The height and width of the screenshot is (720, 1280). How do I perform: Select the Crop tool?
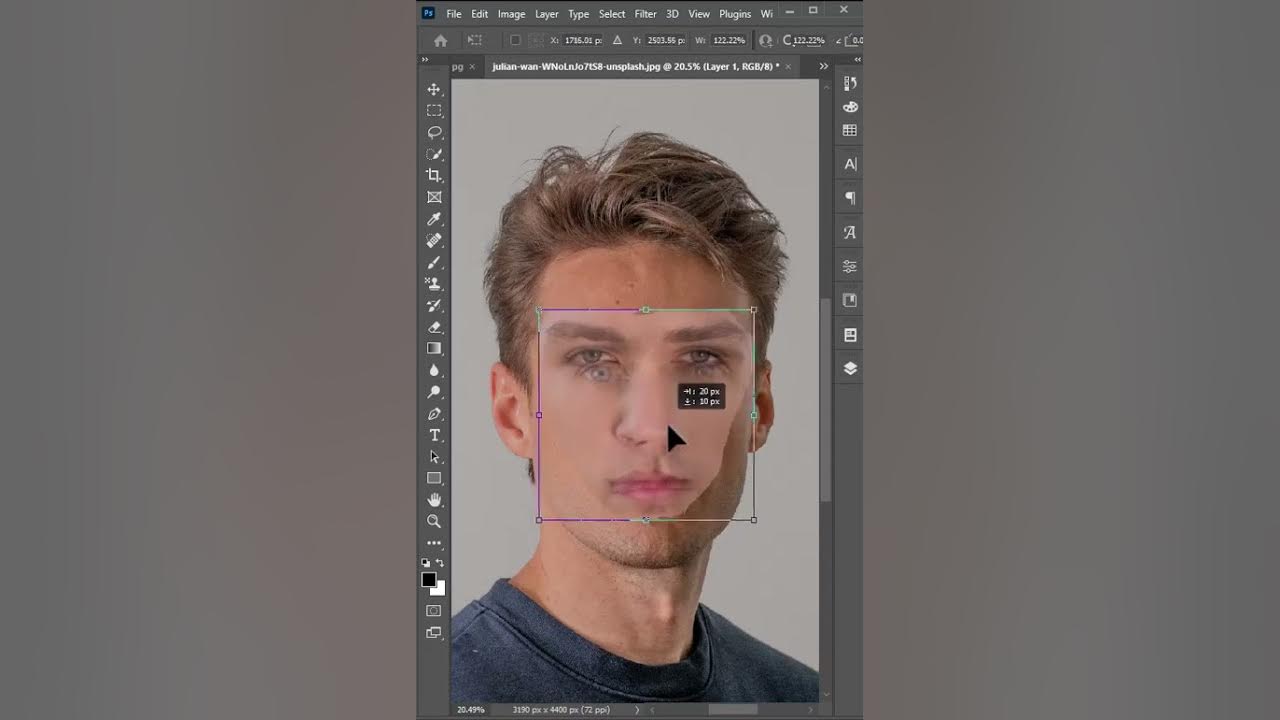(x=434, y=176)
